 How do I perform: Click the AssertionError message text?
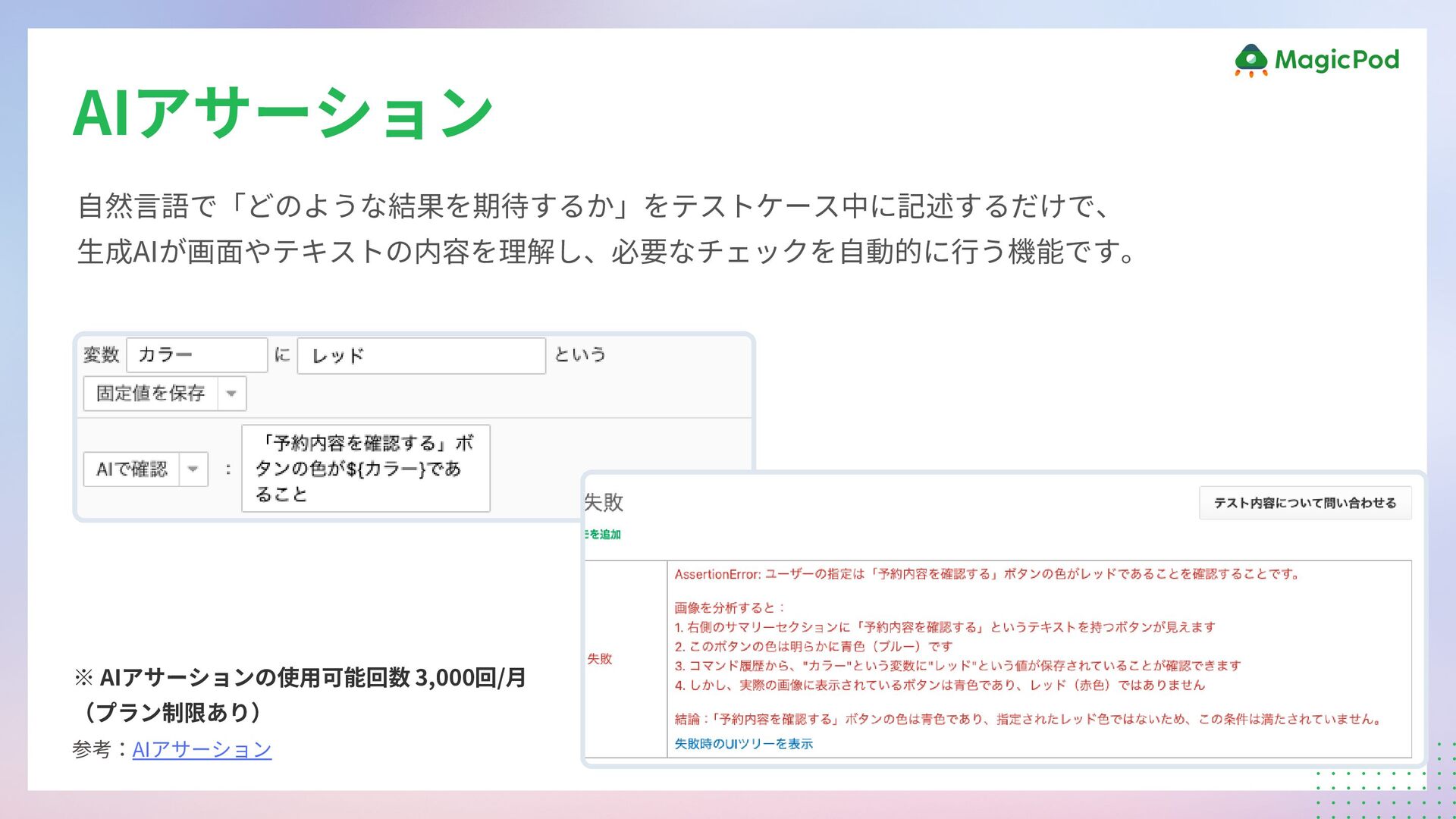click(986, 574)
